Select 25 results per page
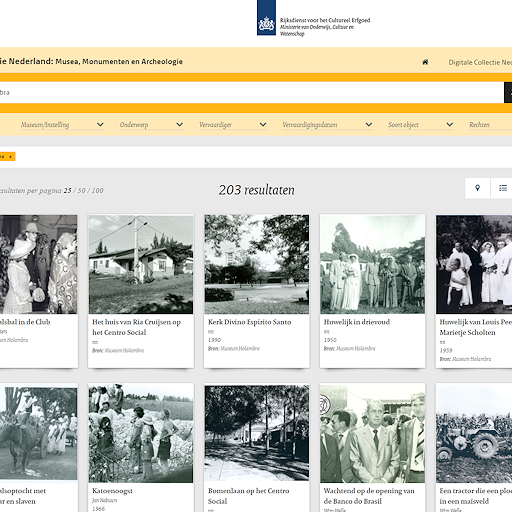The width and height of the screenshot is (512, 512). (67, 190)
